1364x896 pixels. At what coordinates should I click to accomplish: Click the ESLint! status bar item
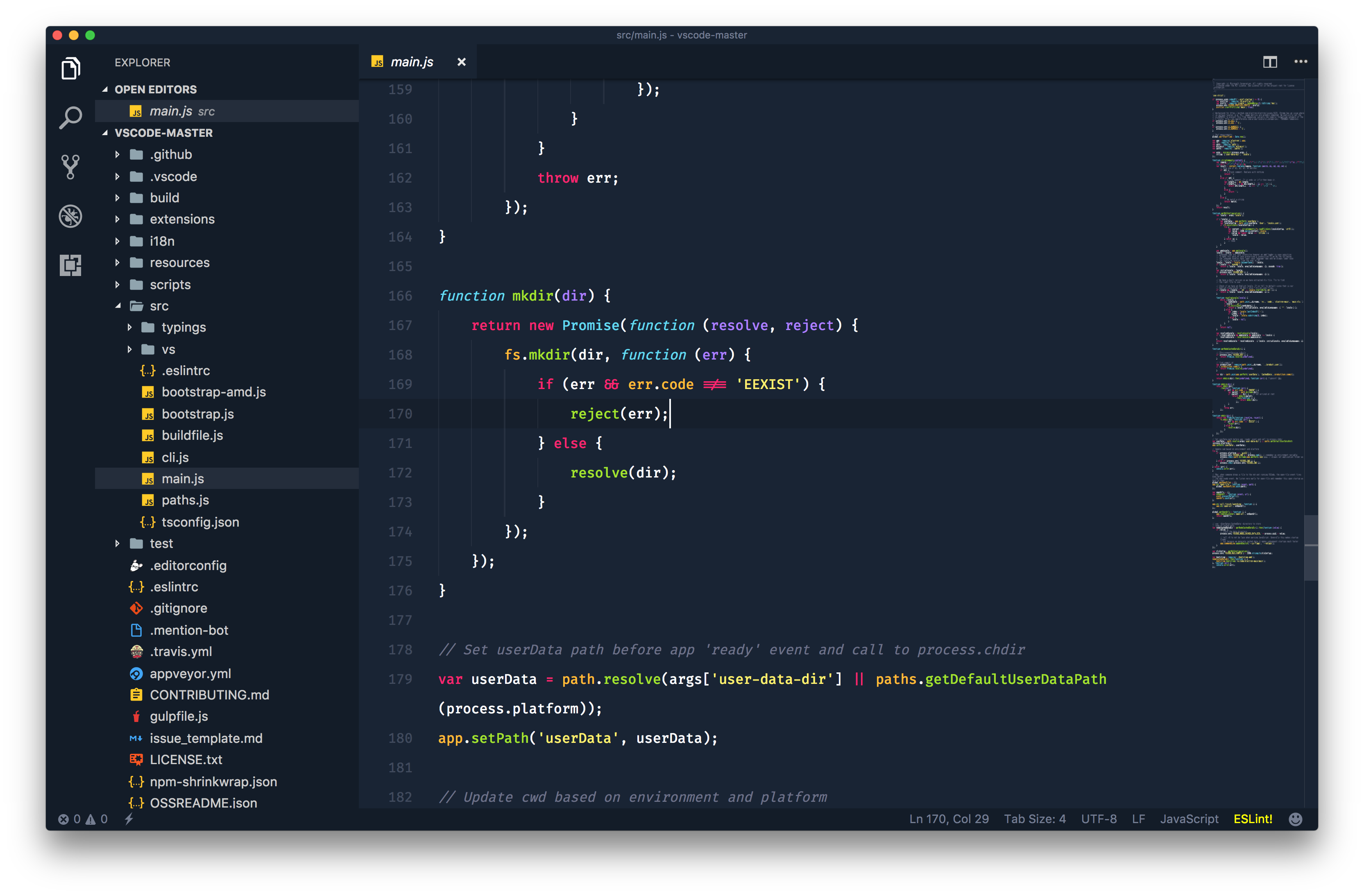click(1253, 819)
